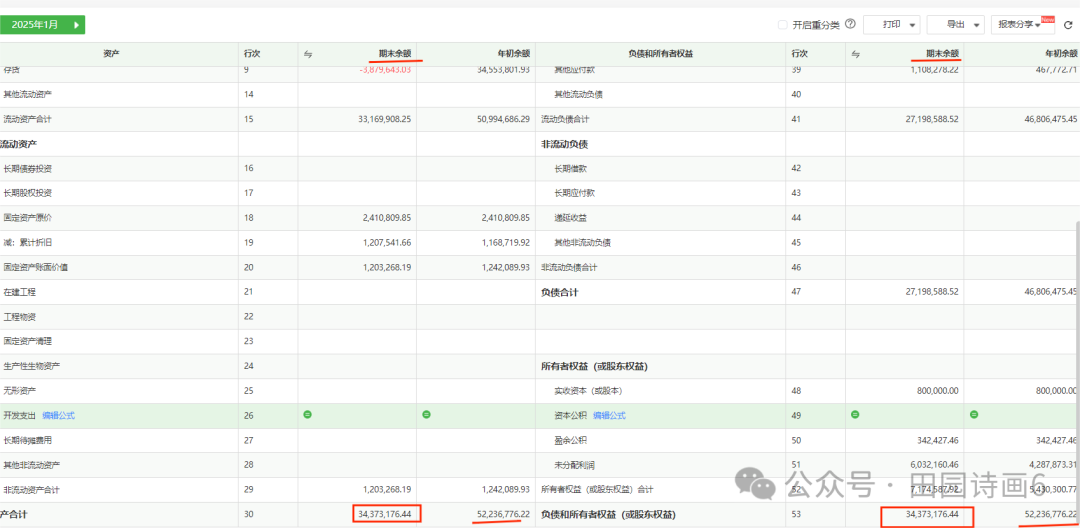Click green equals icon in 资本公积 期末余额 cell
Screen dimensions: 1080x528
[856, 414]
